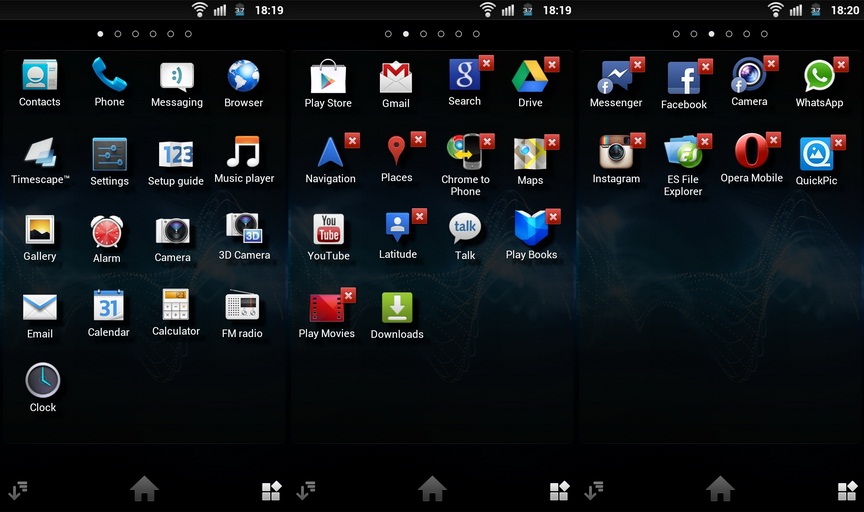Image resolution: width=864 pixels, height=512 pixels.
Task: Open the Facebook Camera app beside WhatsApp
Action: pos(749,75)
